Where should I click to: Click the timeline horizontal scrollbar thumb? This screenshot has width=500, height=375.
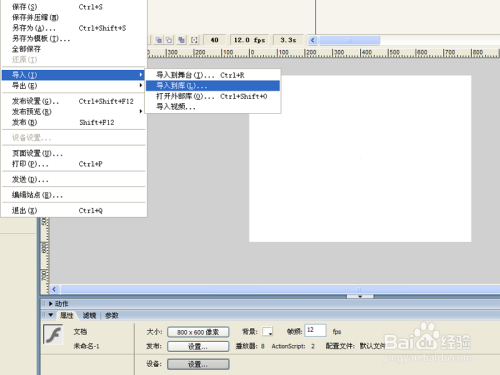(349, 40)
